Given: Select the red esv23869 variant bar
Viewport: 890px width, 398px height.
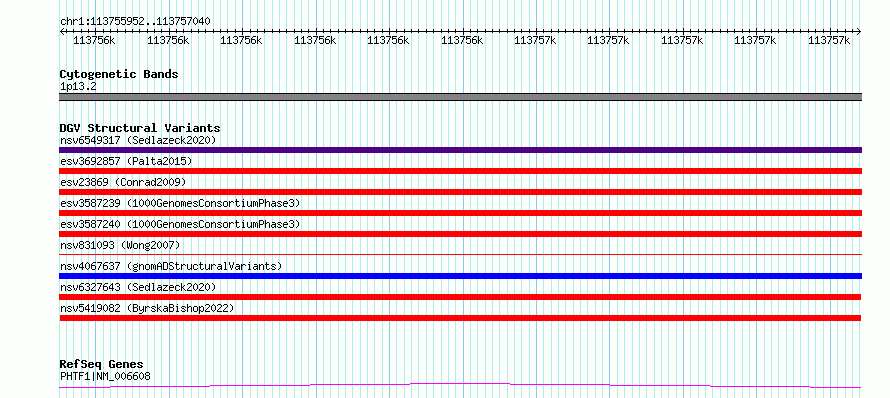Looking at the screenshot, I should click(460, 192).
